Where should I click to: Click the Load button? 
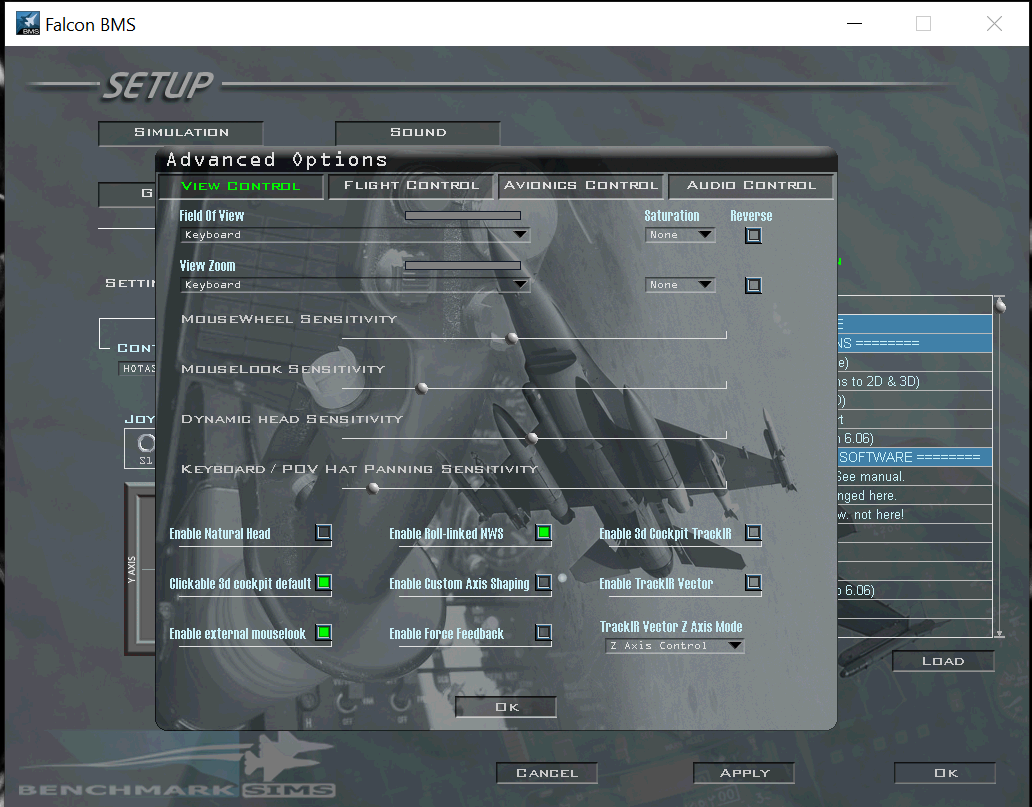coord(943,661)
